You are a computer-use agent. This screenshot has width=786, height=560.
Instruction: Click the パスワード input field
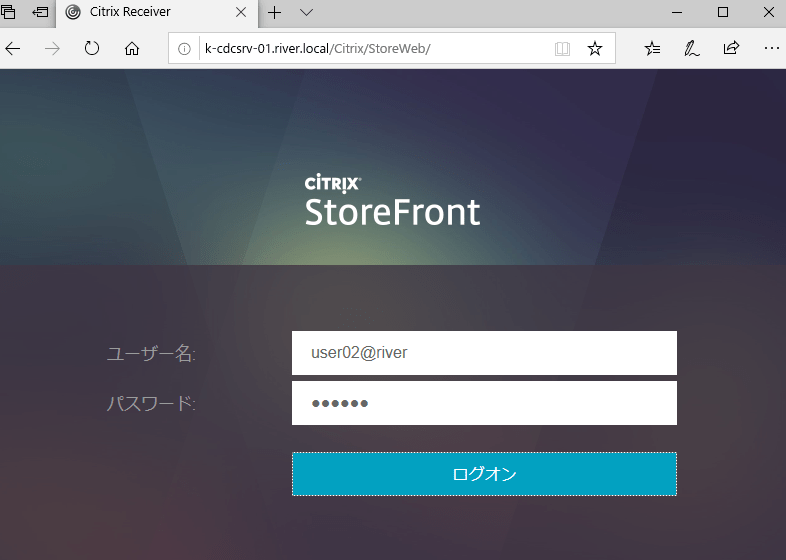coord(484,403)
